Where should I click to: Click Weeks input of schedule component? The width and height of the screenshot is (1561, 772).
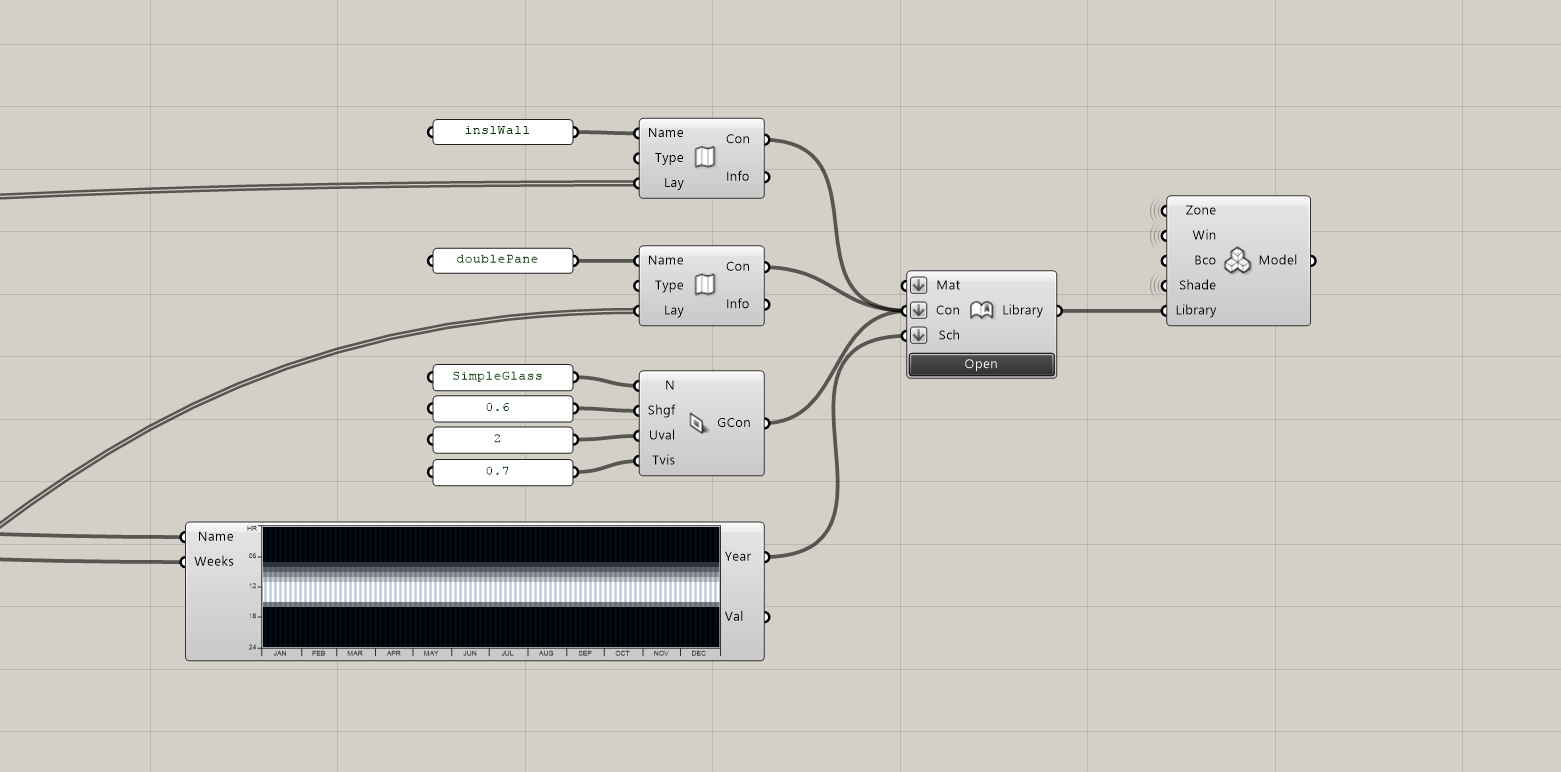(214, 562)
